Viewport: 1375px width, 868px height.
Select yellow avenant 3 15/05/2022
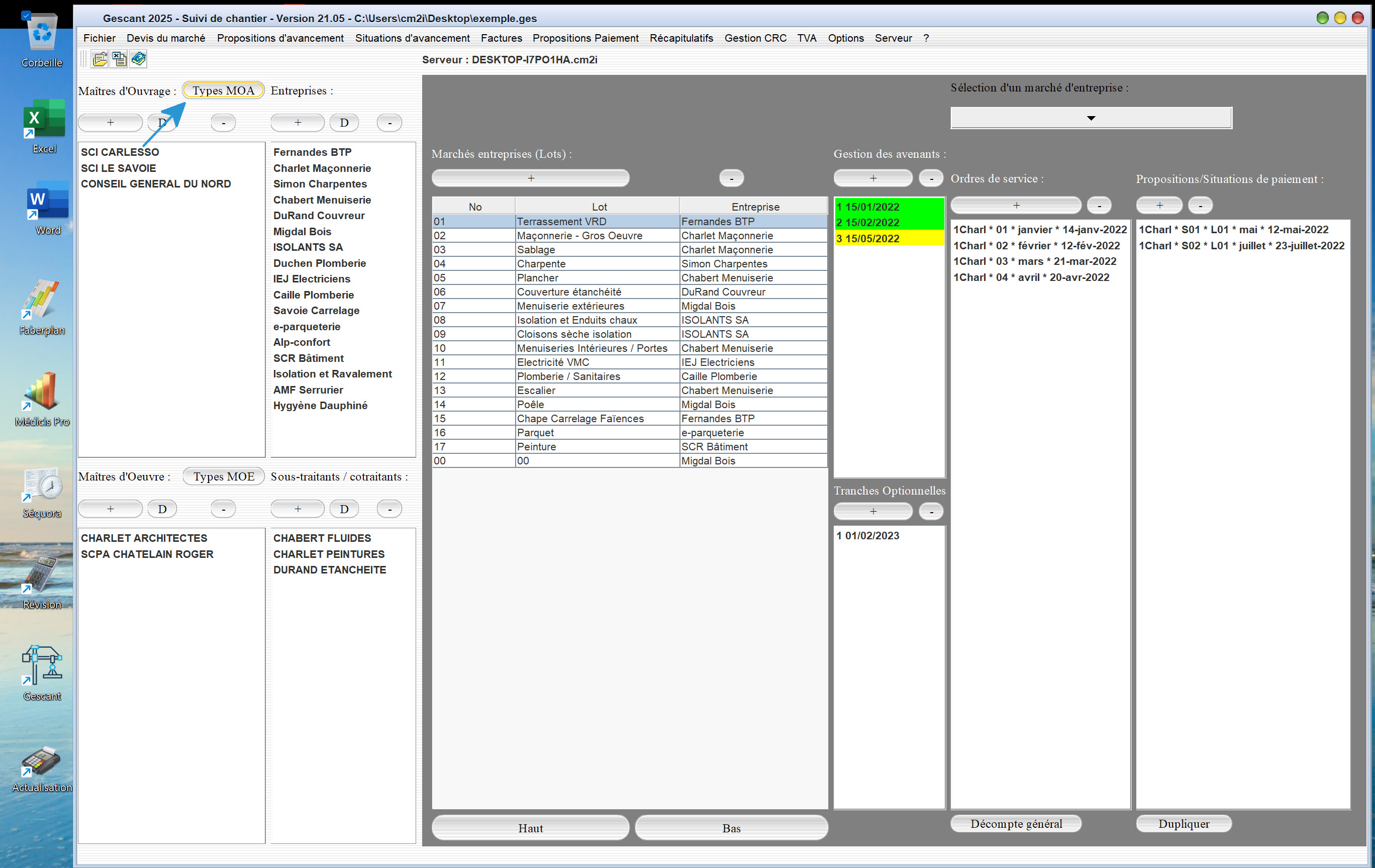[x=889, y=238]
